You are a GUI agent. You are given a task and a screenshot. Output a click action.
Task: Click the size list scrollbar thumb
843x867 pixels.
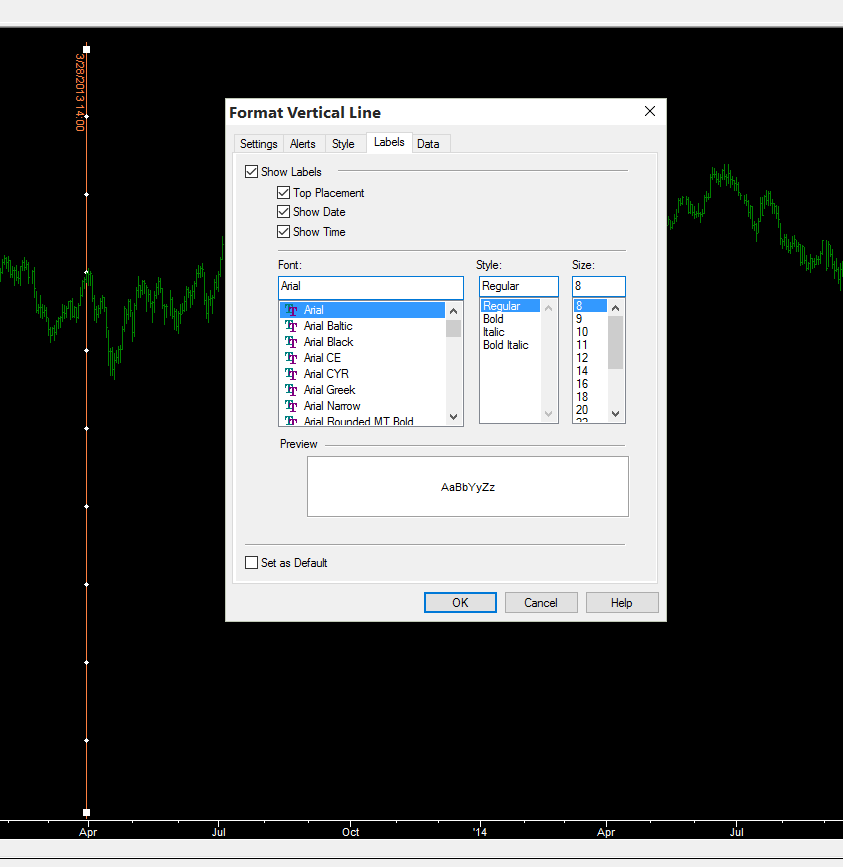[616, 342]
